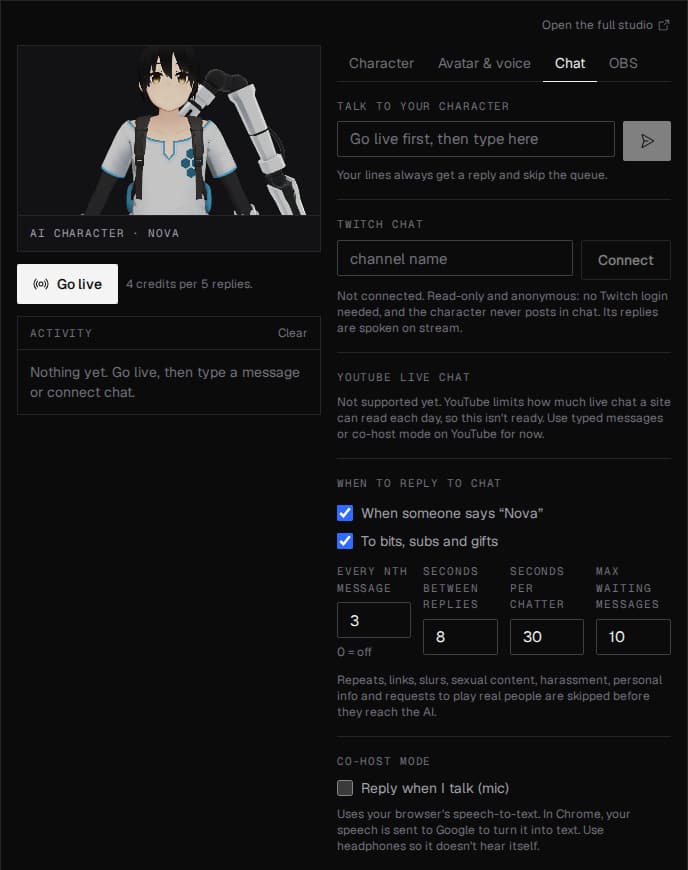
Task: Toggle To bits, subs and gifts checkbox
Action: point(345,541)
